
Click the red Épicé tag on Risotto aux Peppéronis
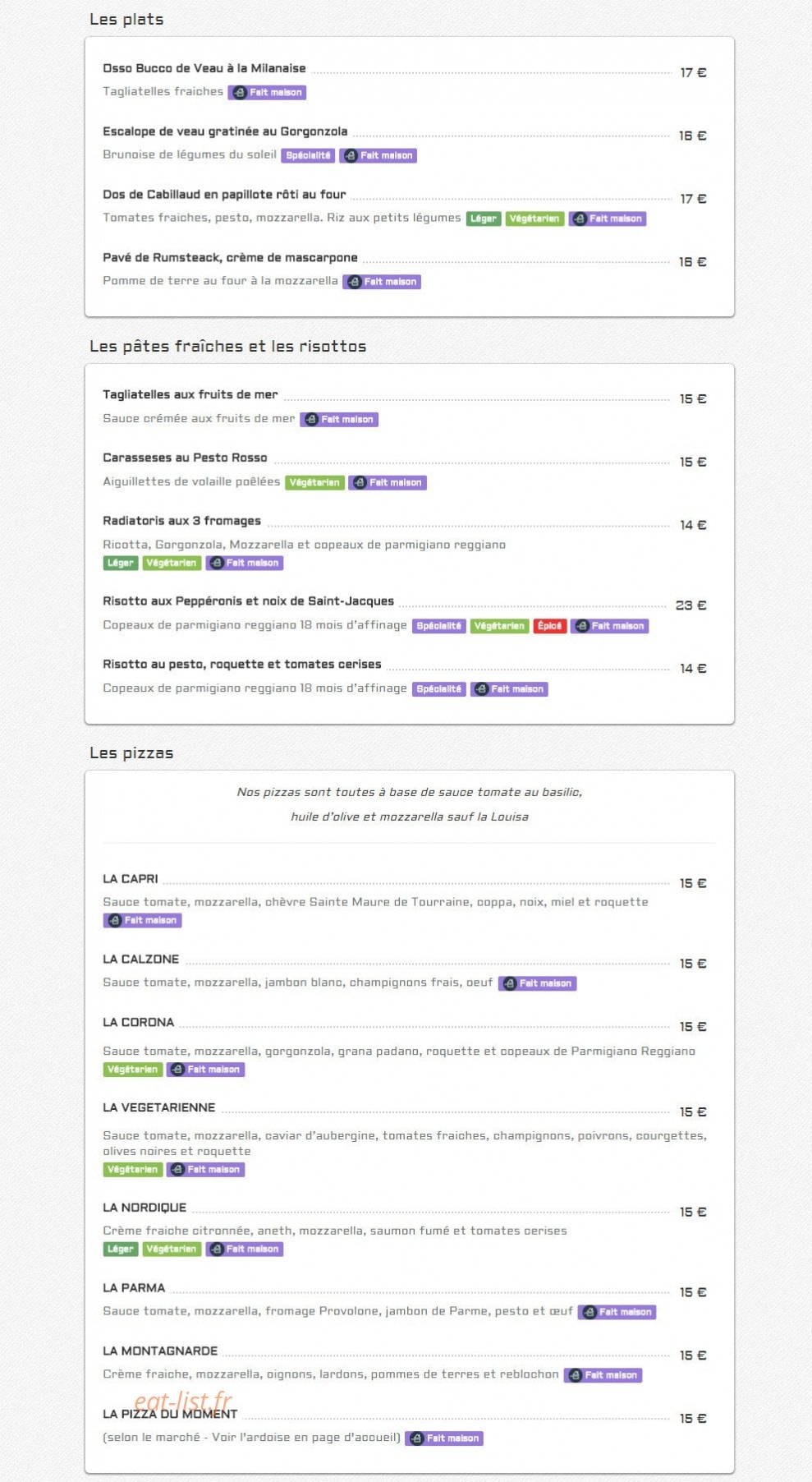(549, 626)
